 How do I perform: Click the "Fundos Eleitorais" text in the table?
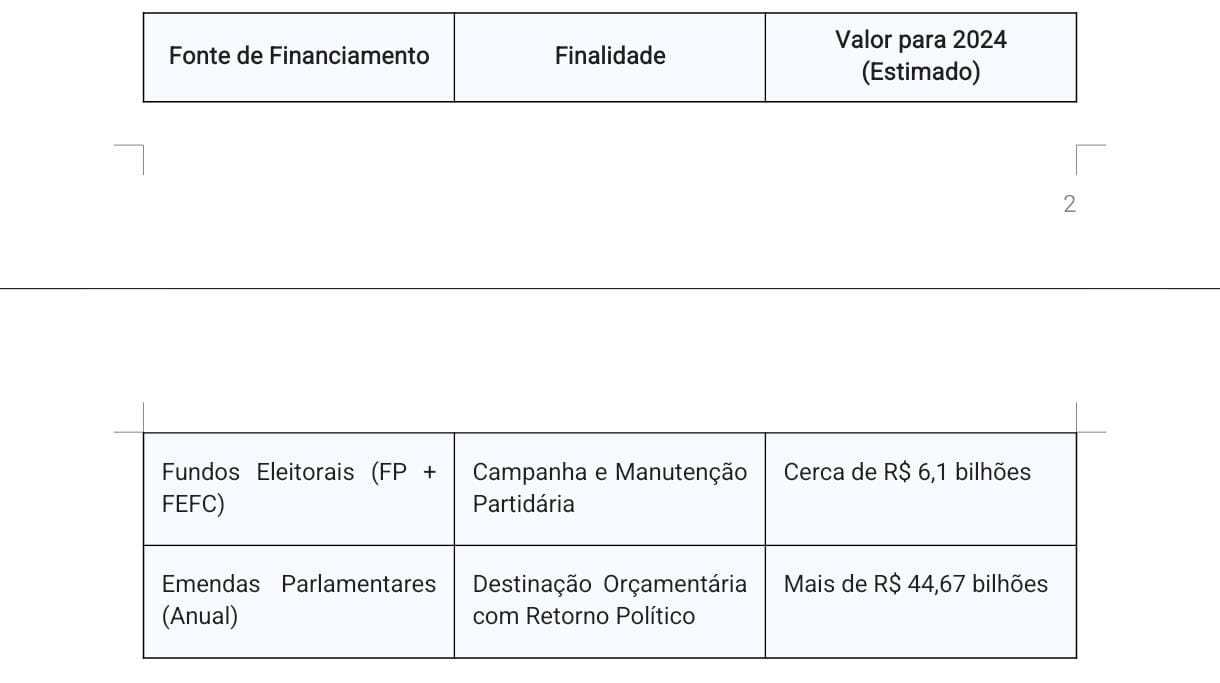[258, 472]
